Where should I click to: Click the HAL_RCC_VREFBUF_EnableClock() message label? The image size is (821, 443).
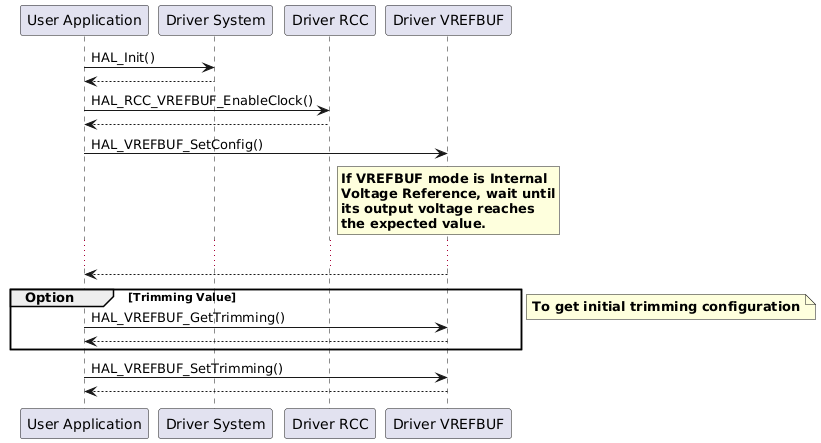pyautogui.click(x=202, y=101)
